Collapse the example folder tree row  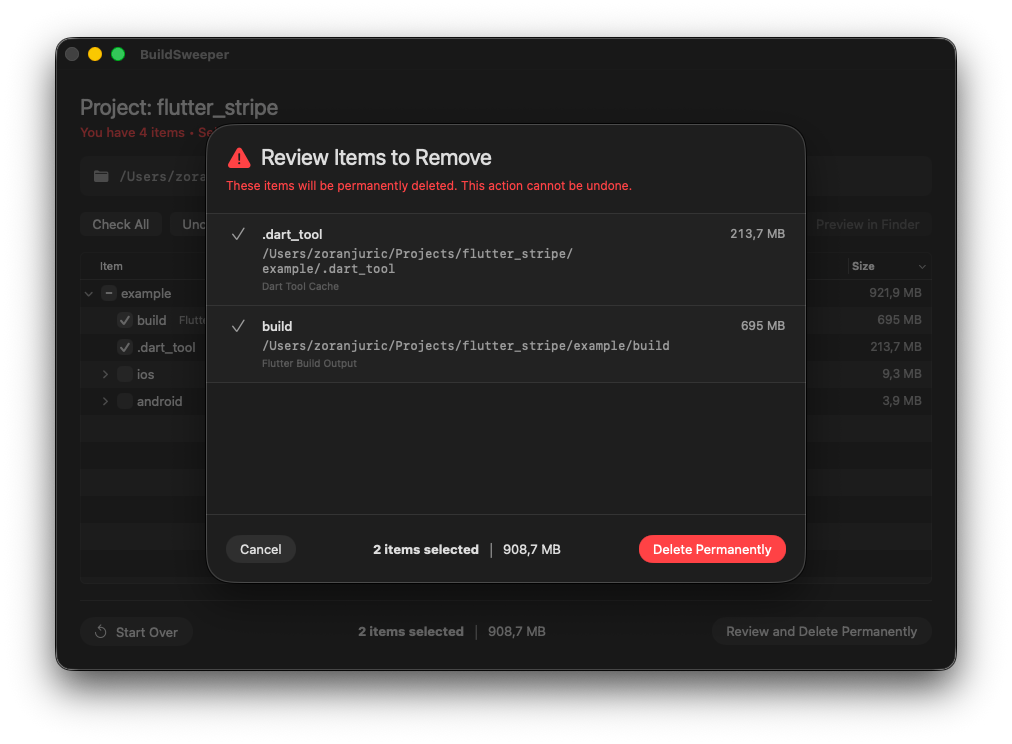point(89,294)
